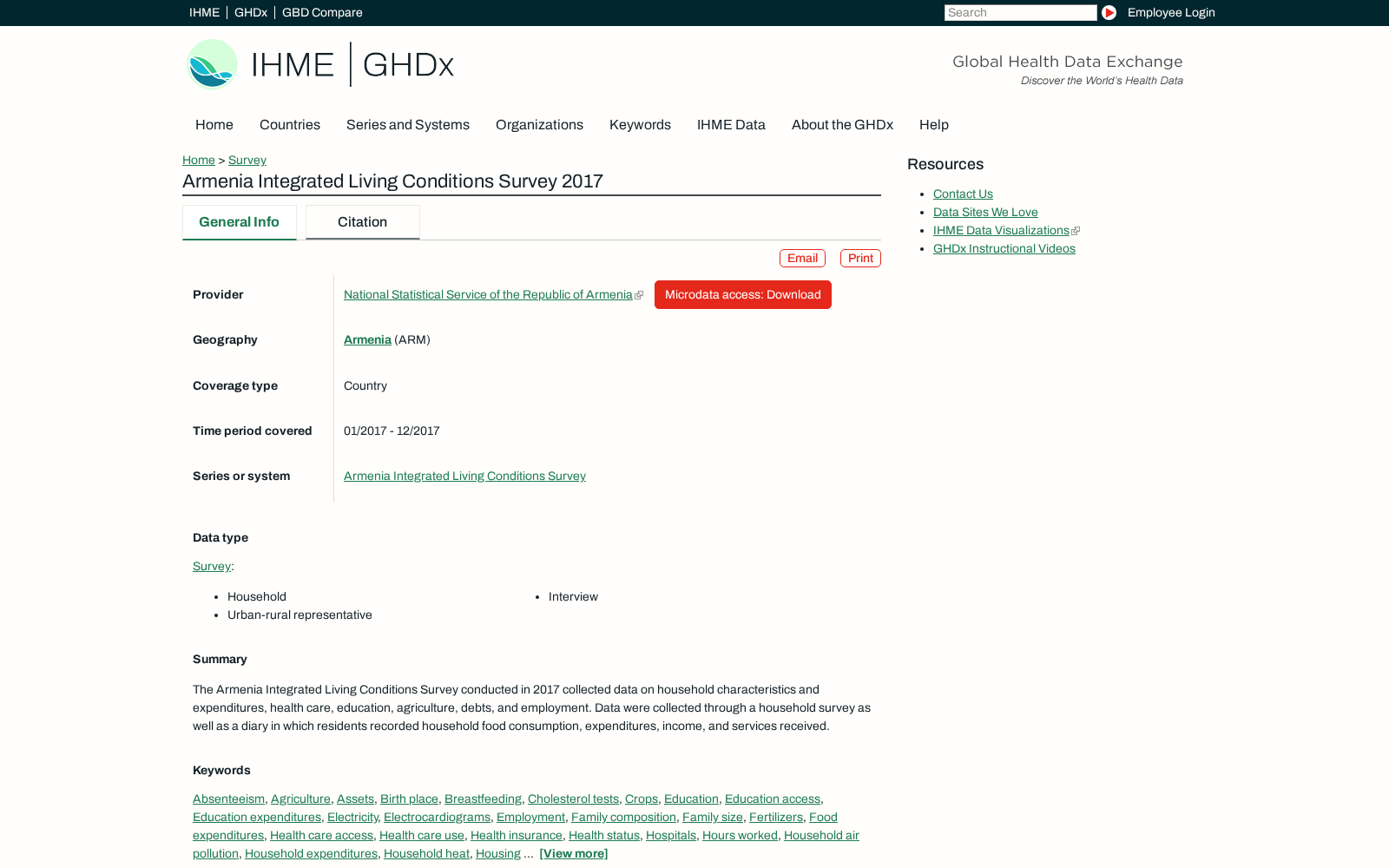This screenshot has height=868, width=1389.
Task: Click the '01/2017 - 12/2017' time period text
Action: (392, 431)
